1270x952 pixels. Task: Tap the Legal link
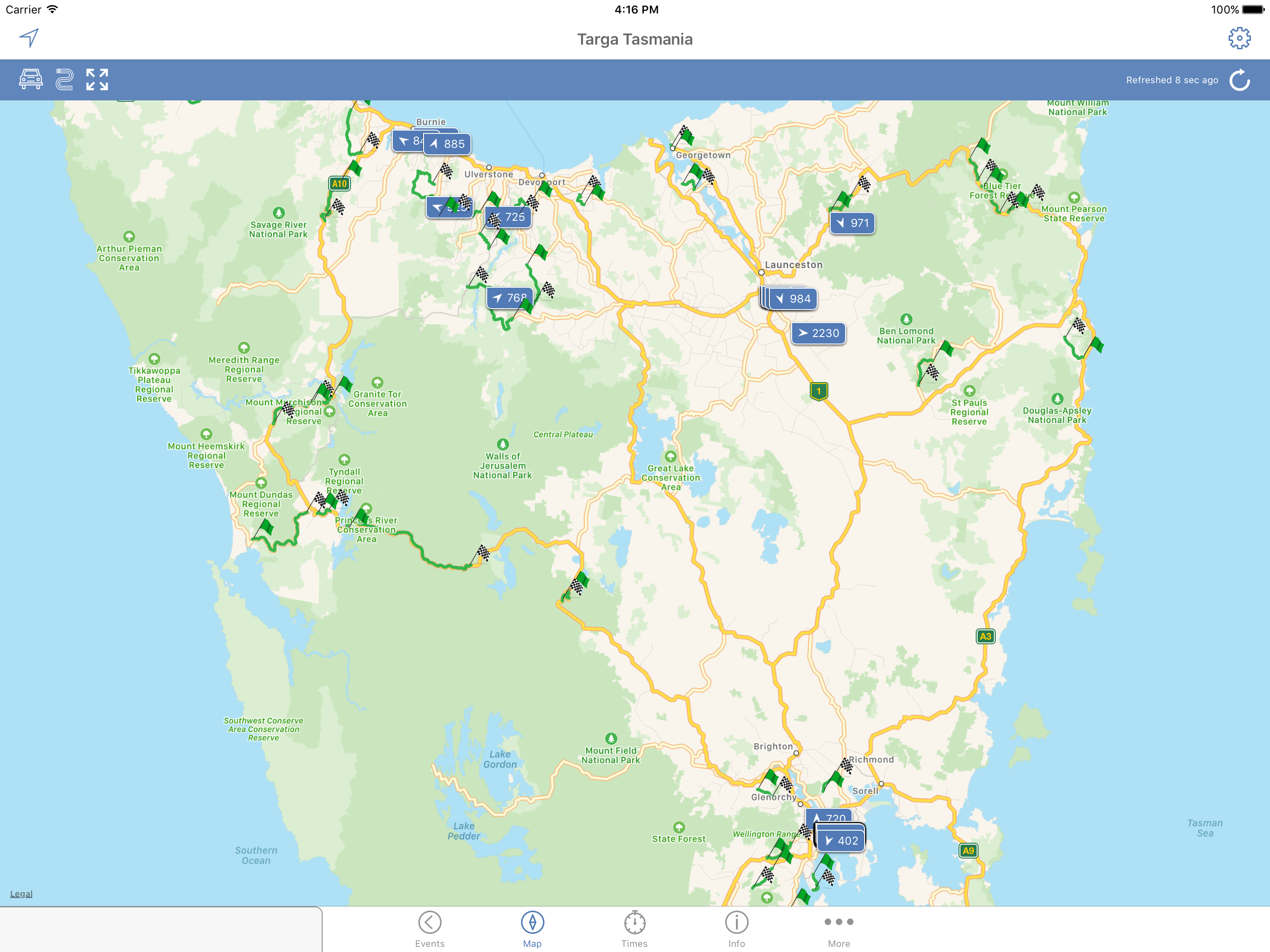click(x=21, y=893)
